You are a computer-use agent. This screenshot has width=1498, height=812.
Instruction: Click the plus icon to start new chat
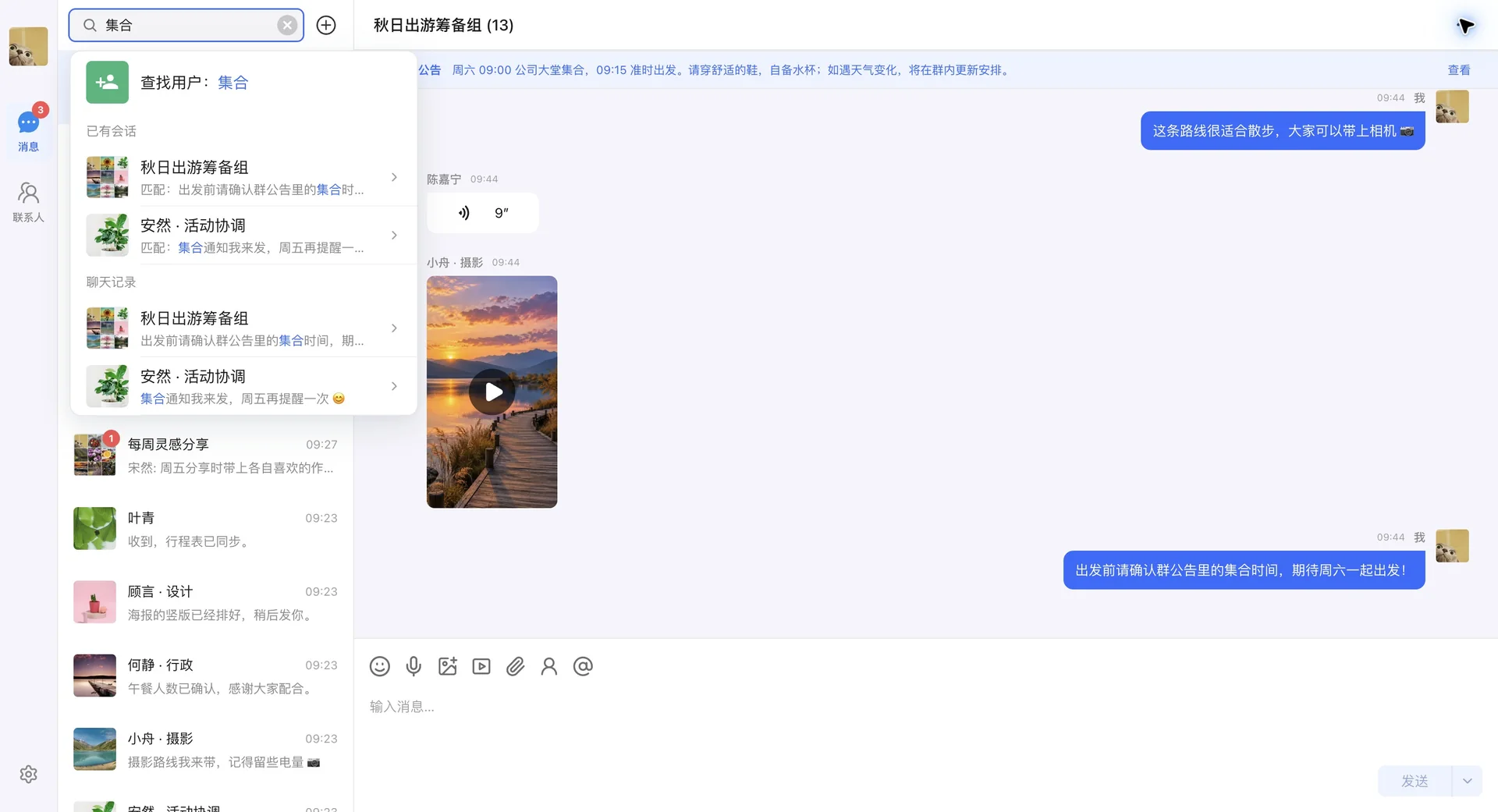(x=326, y=25)
